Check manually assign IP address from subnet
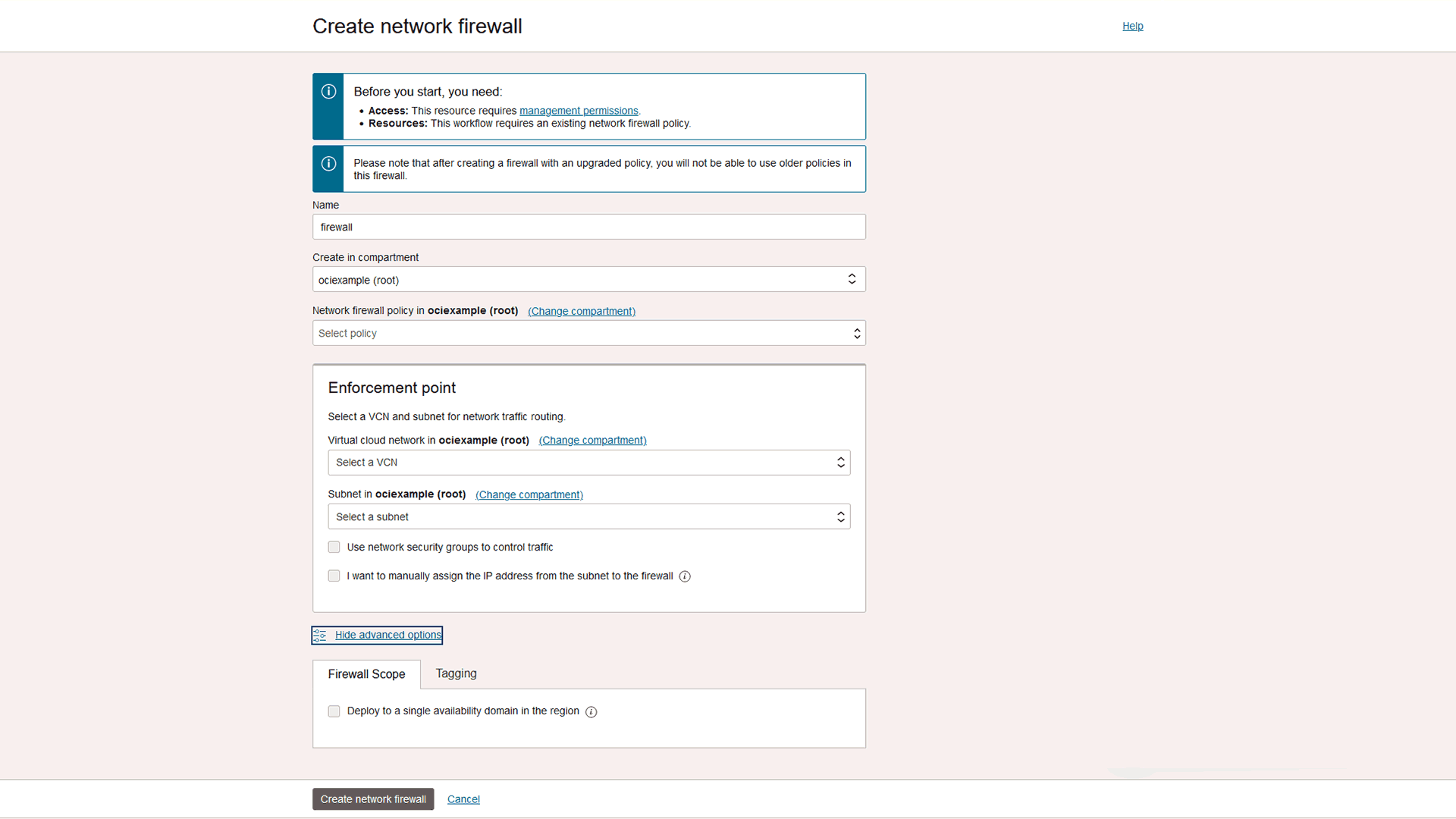 (334, 576)
